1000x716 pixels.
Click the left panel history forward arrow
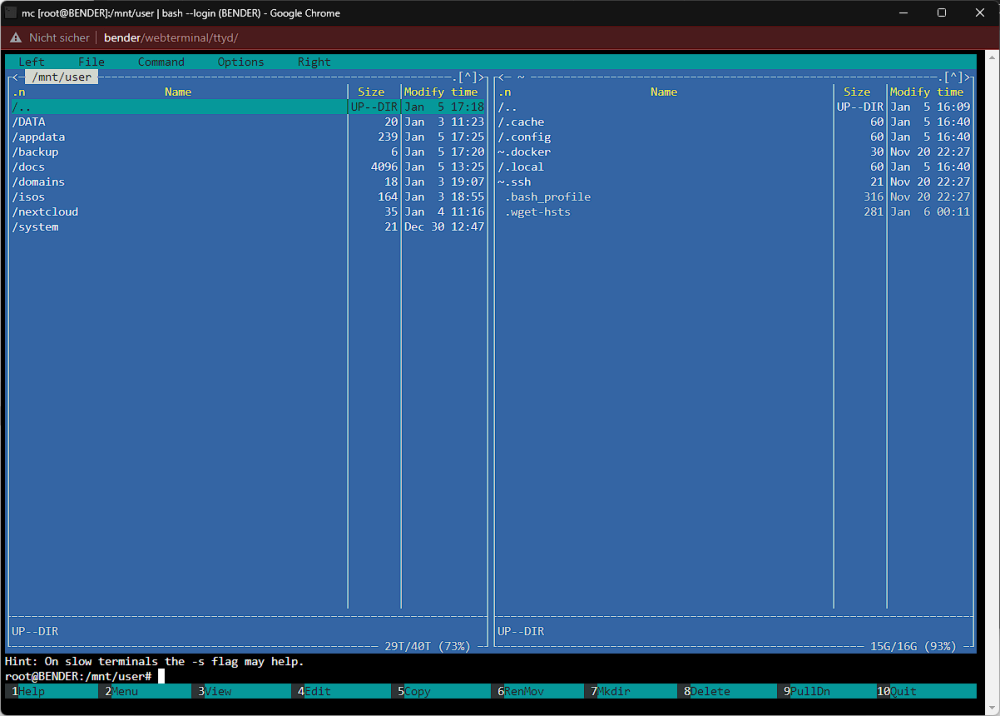[x=481, y=77]
